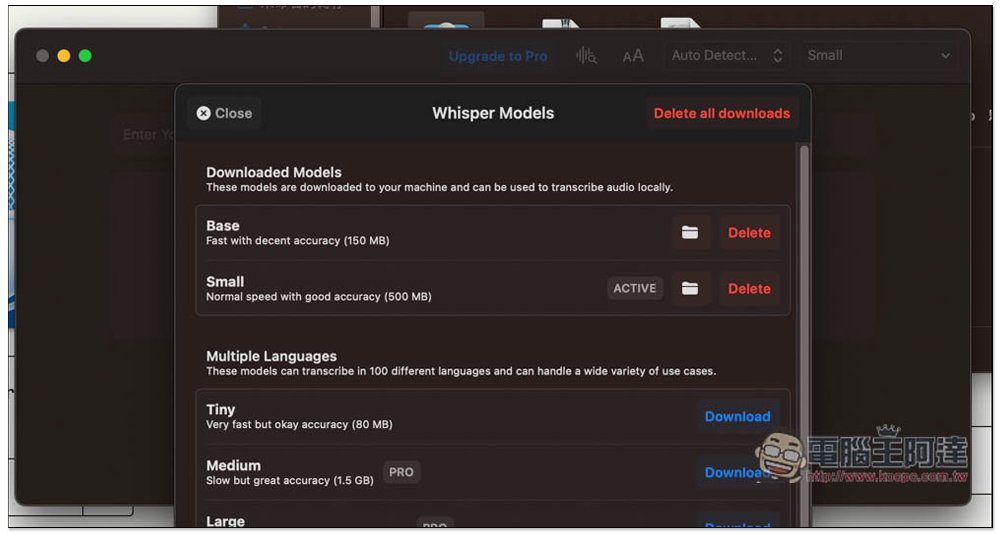Open the Small model folder

pyautogui.click(x=690, y=288)
